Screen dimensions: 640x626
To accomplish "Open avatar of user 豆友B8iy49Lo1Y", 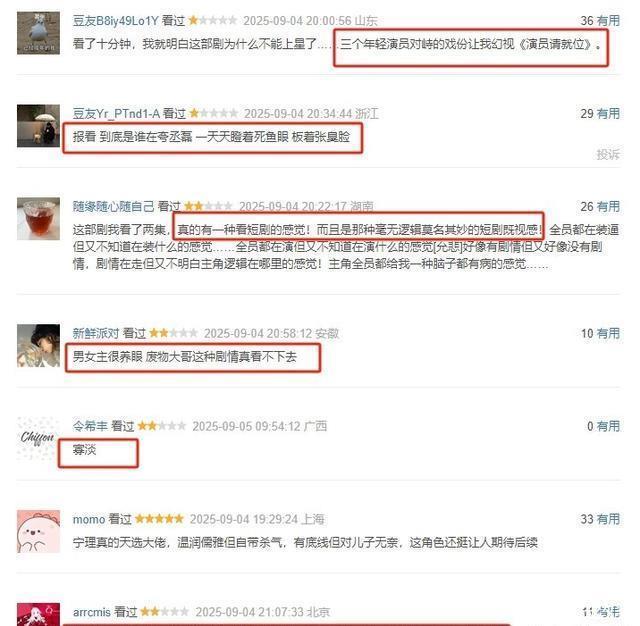I will (38, 33).
